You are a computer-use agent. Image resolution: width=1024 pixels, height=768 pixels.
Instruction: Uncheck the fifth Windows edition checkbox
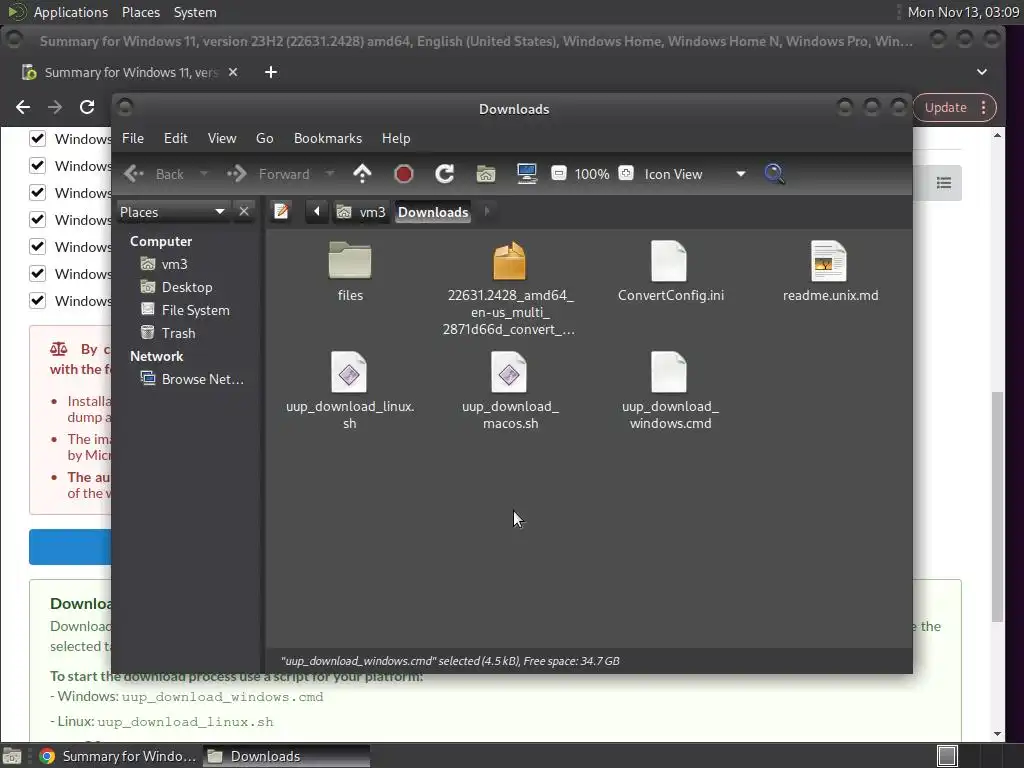(38, 246)
